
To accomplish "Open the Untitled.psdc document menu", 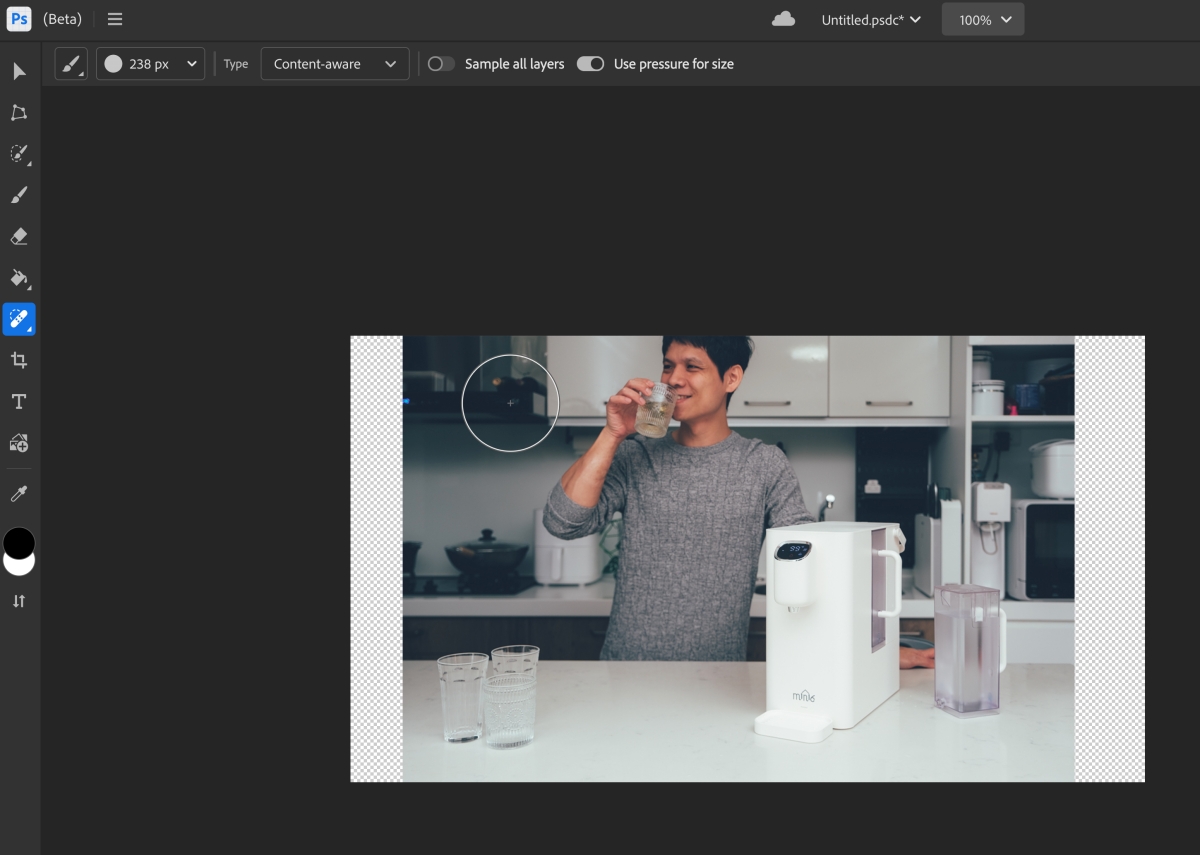I will coord(871,20).
